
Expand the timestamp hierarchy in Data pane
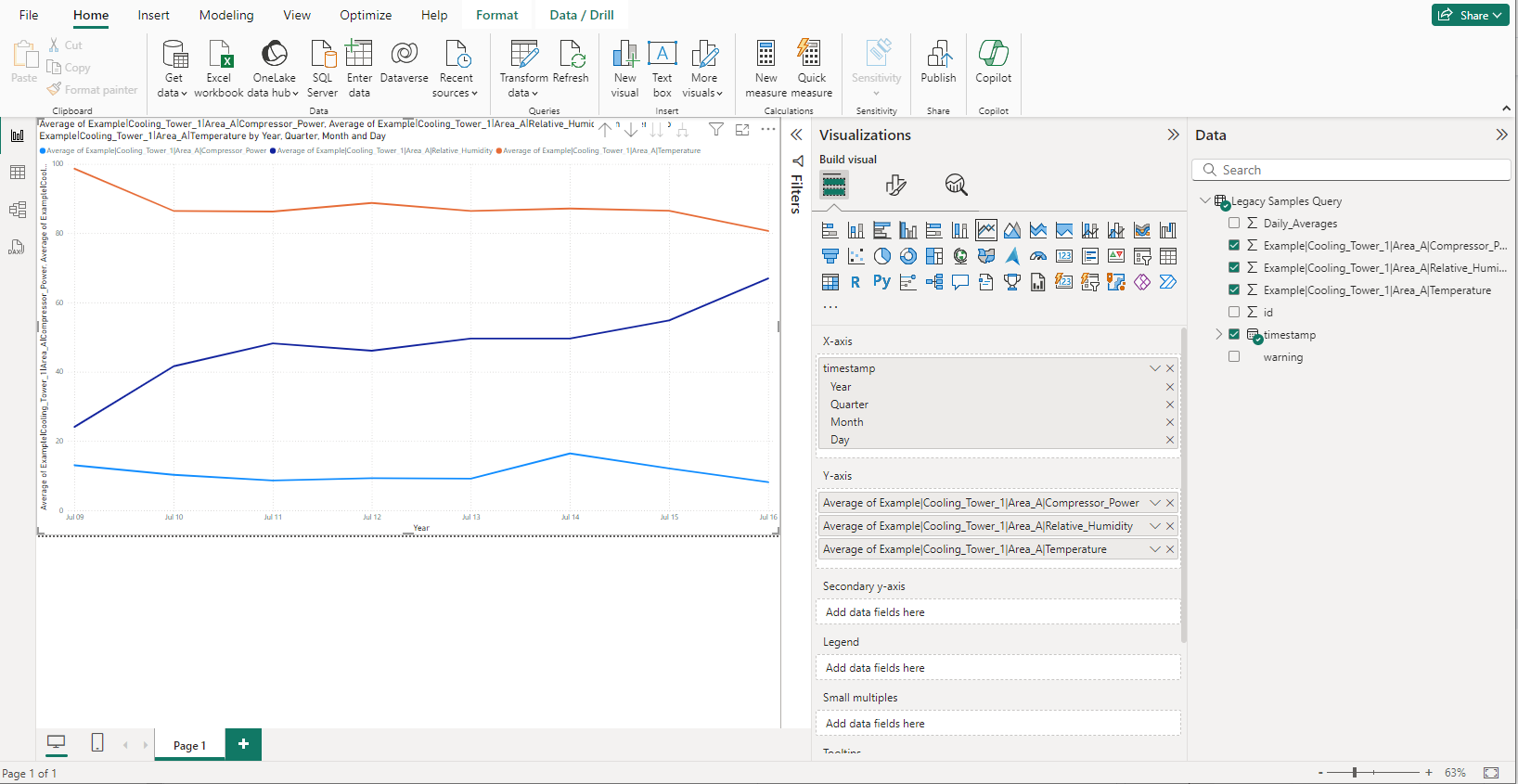pyautogui.click(x=1218, y=335)
